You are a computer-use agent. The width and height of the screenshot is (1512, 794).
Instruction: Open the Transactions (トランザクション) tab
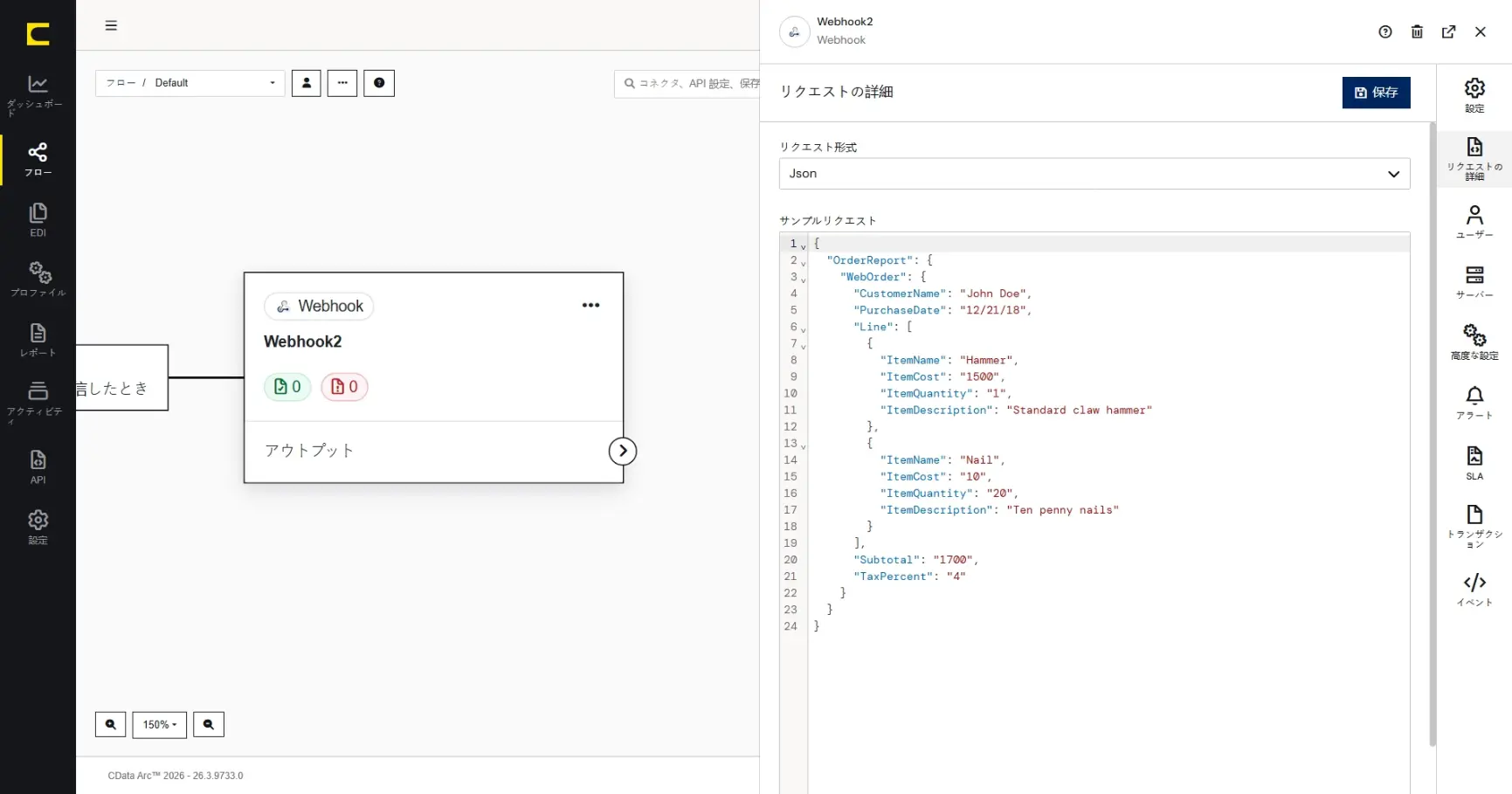pos(1474,527)
